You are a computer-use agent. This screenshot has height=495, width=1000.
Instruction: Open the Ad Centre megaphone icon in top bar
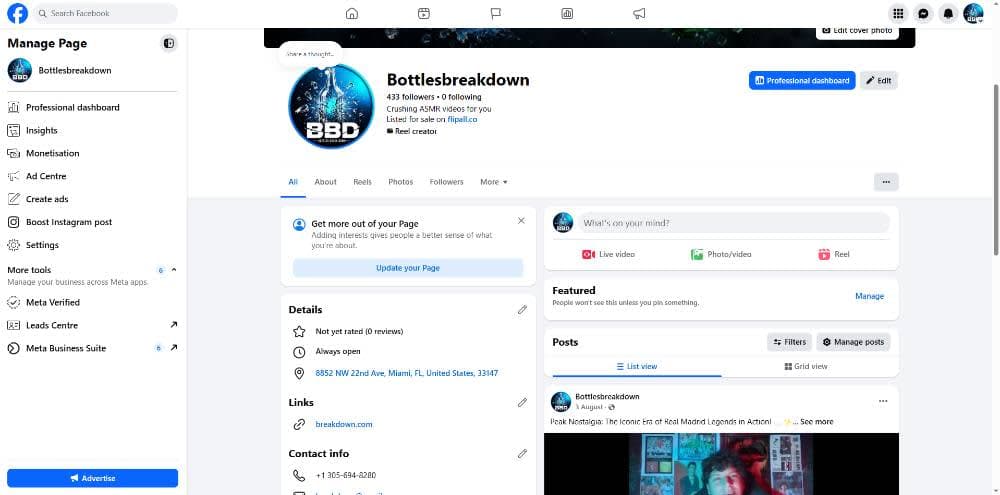tap(639, 13)
